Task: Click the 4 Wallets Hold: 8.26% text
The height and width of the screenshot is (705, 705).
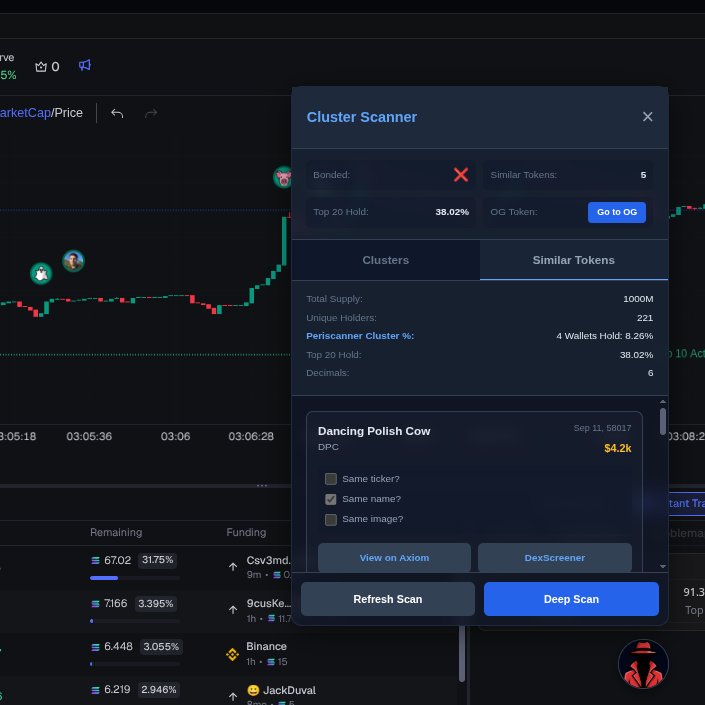Action: coord(604,336)
